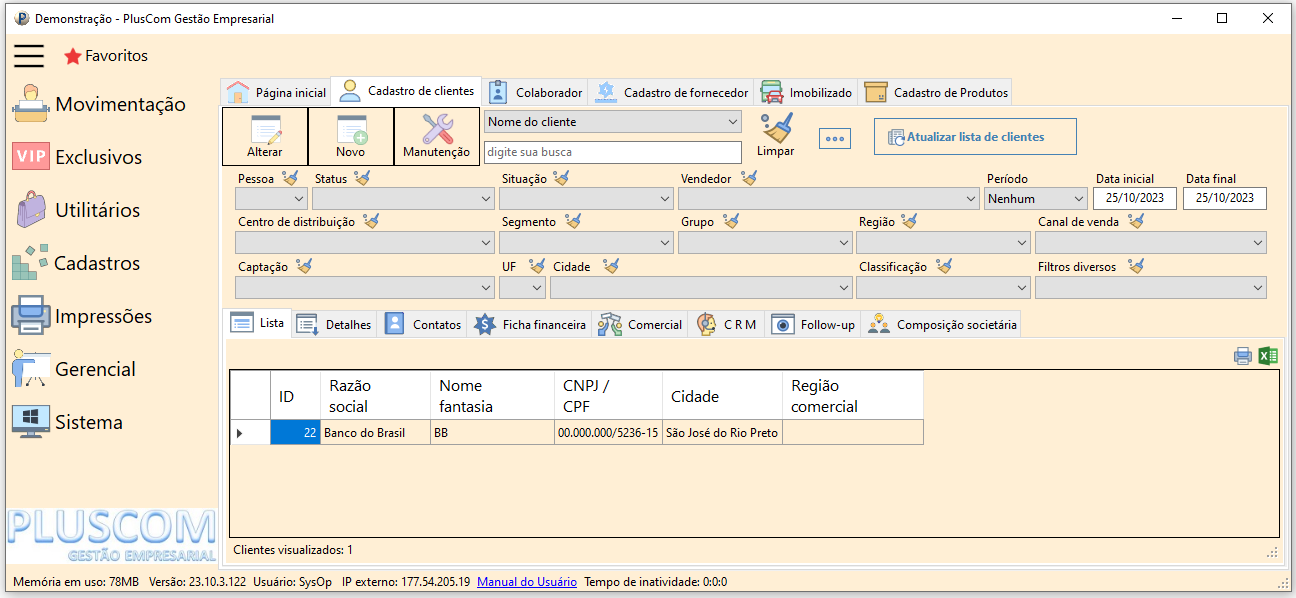Click the printer icon above the list
Viewport: 1296px width, 598px height.
[x=1243, y=355]
